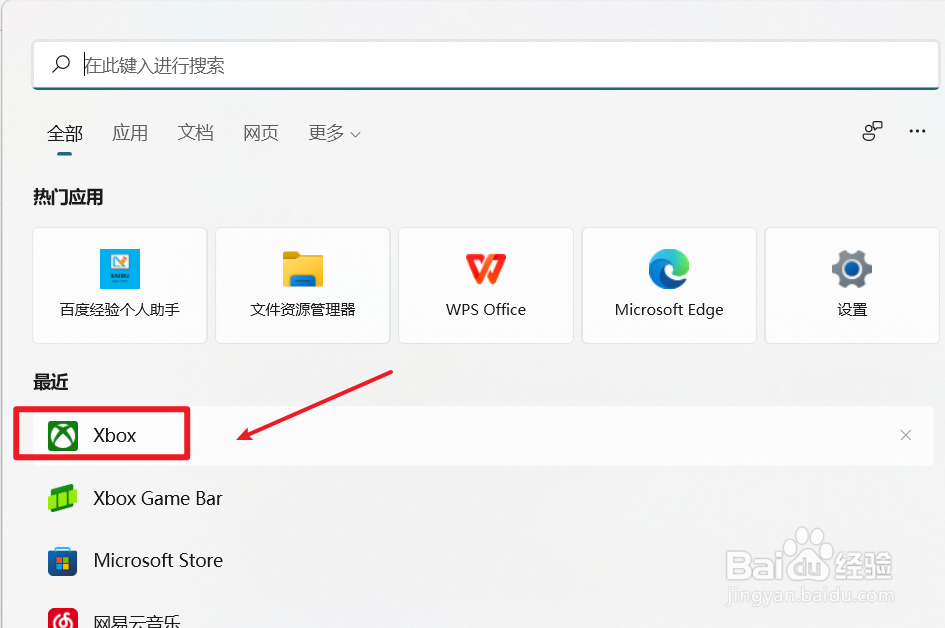Click the Xbox app icon
This screenshot has height=628, width=945.
point(63,435)
